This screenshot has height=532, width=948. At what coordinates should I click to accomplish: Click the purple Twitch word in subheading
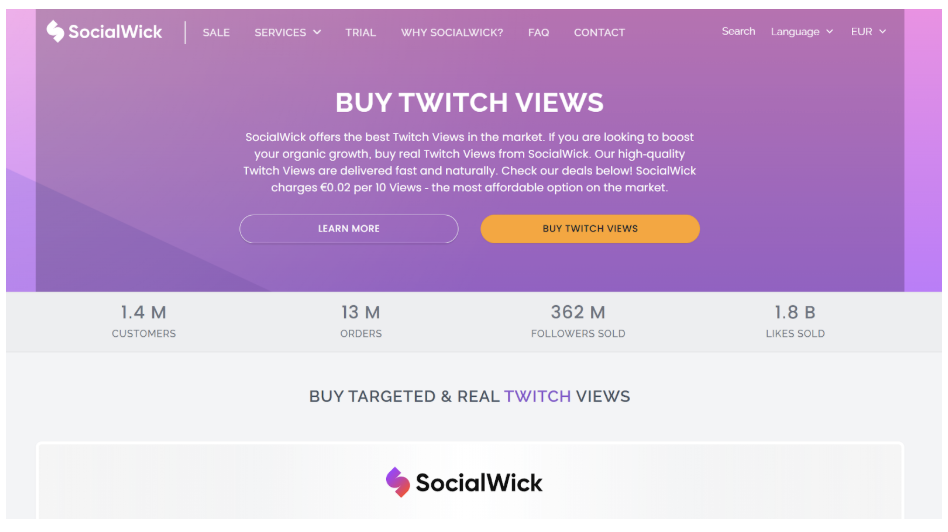(x=537, y=396)
